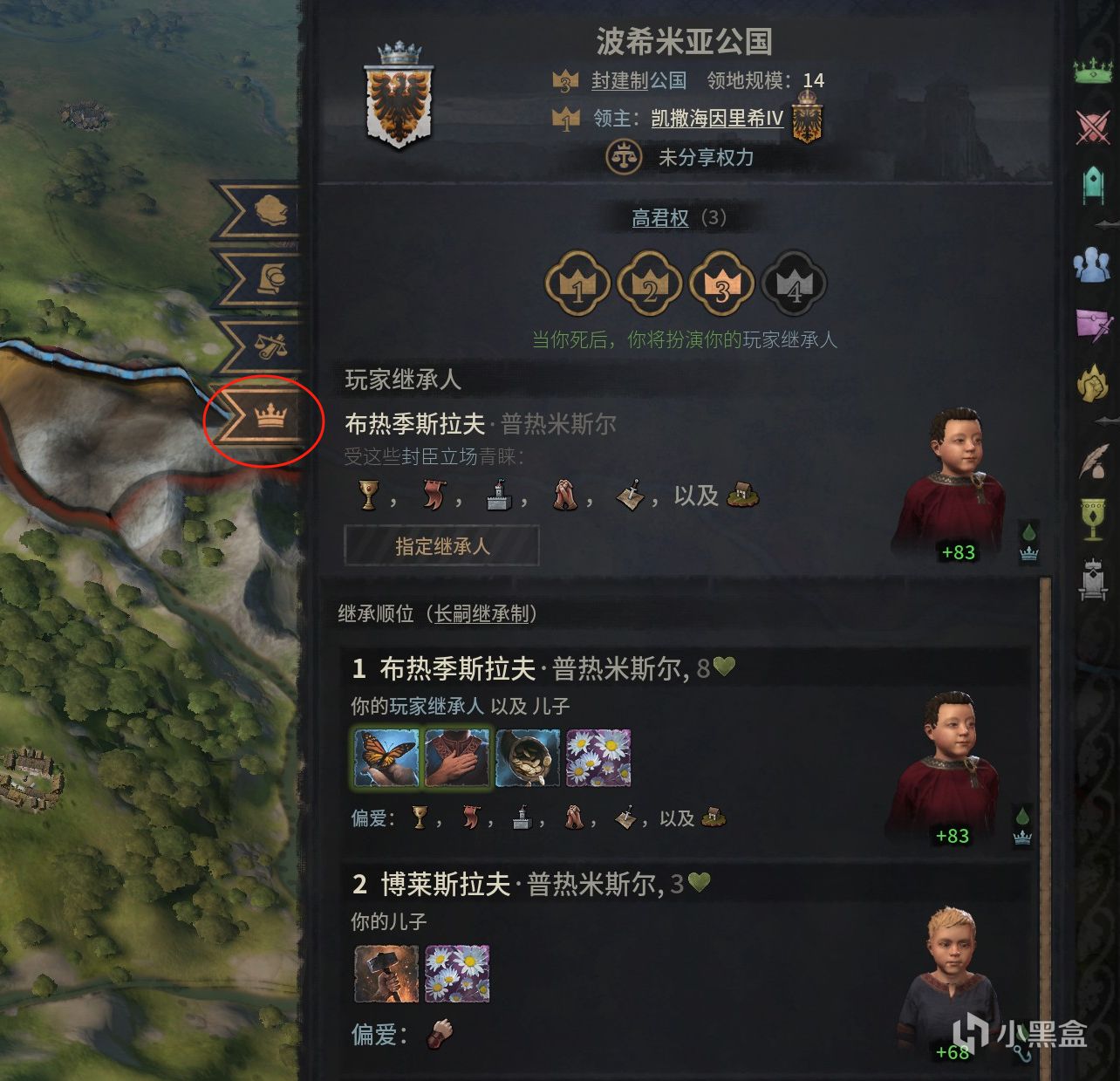Screen dimensions: 1120x1081
Task: Open the lord 凯撒海因里希IV link
Action: pyautogui.click(x=717, y=118)
